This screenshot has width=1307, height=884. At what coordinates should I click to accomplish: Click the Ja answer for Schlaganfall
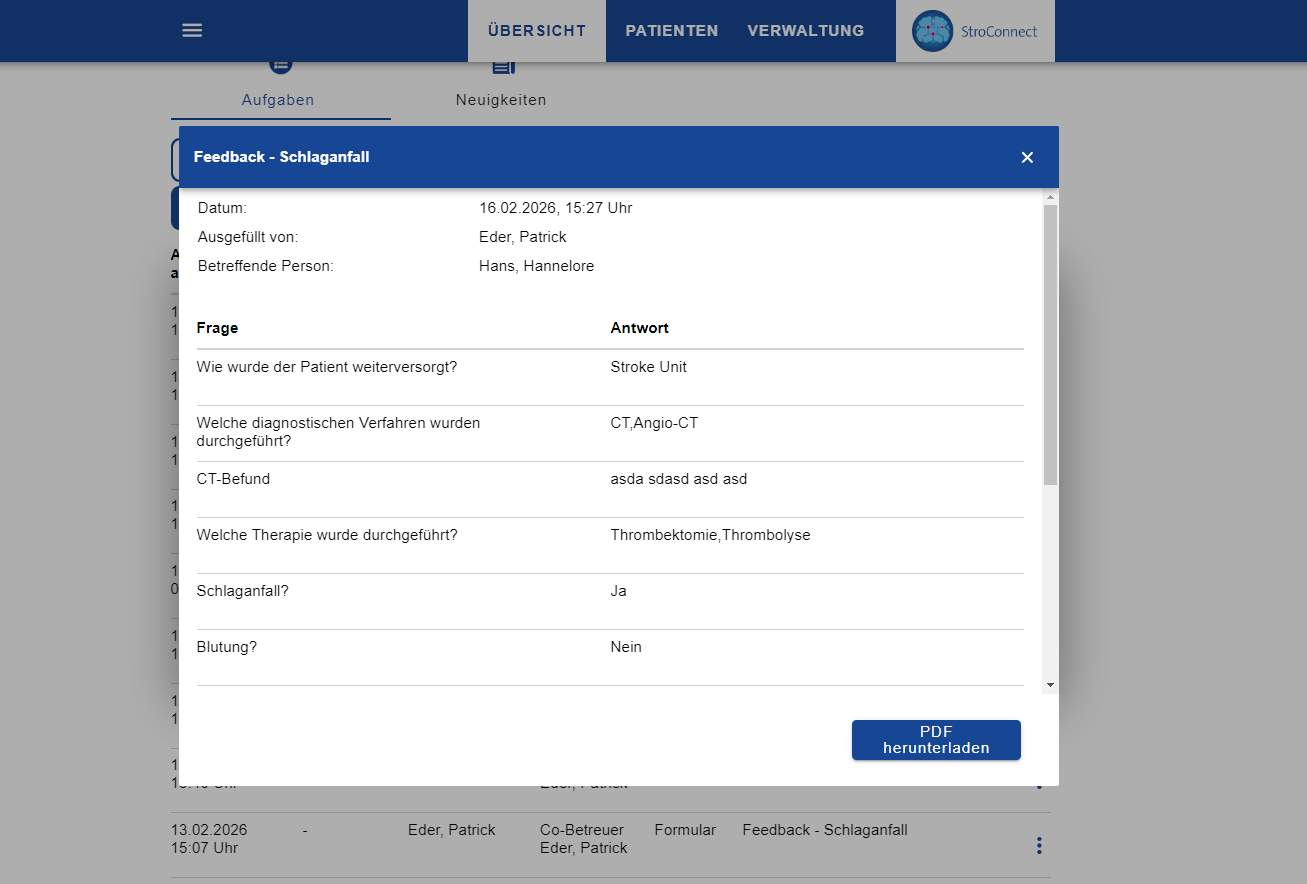coord(619,591)
